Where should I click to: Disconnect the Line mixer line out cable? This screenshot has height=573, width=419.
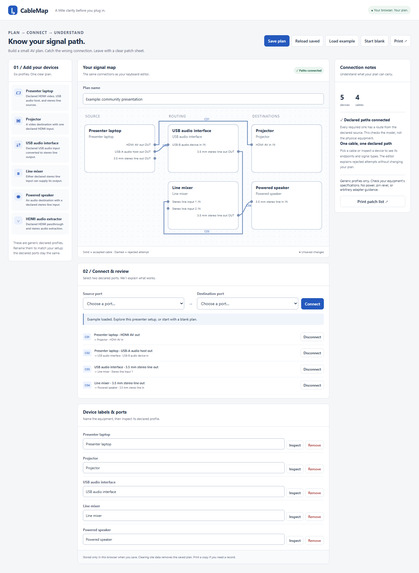pos(312,385)
